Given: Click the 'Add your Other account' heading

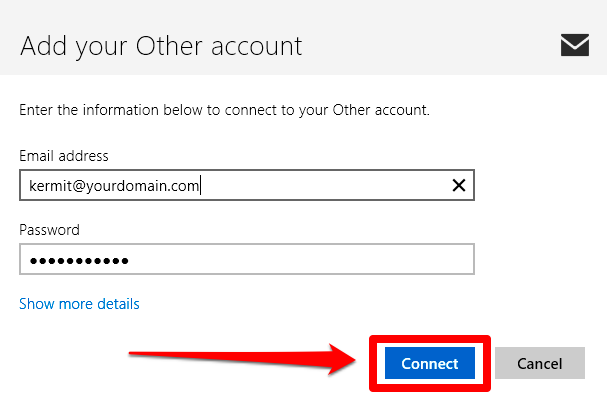Looking at the screenshot, I should [161, 46].
